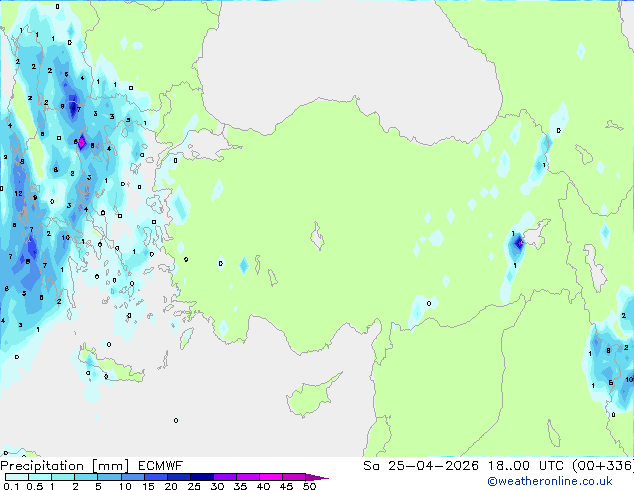Pick the 2–5 mm legend swatch
Viewport: 634px width, 490px height.
86,477
